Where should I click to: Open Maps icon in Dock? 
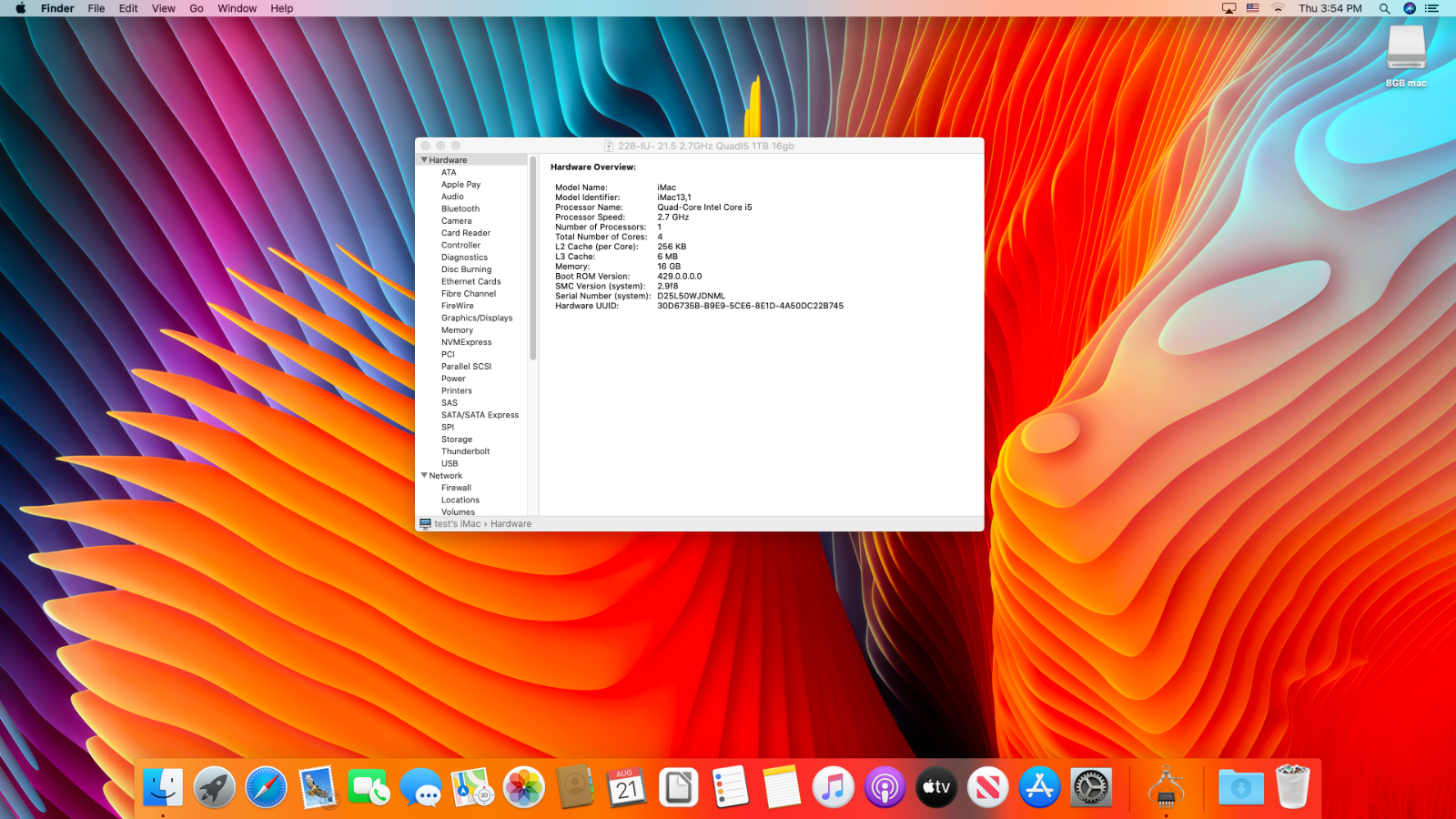pos(472,787)
